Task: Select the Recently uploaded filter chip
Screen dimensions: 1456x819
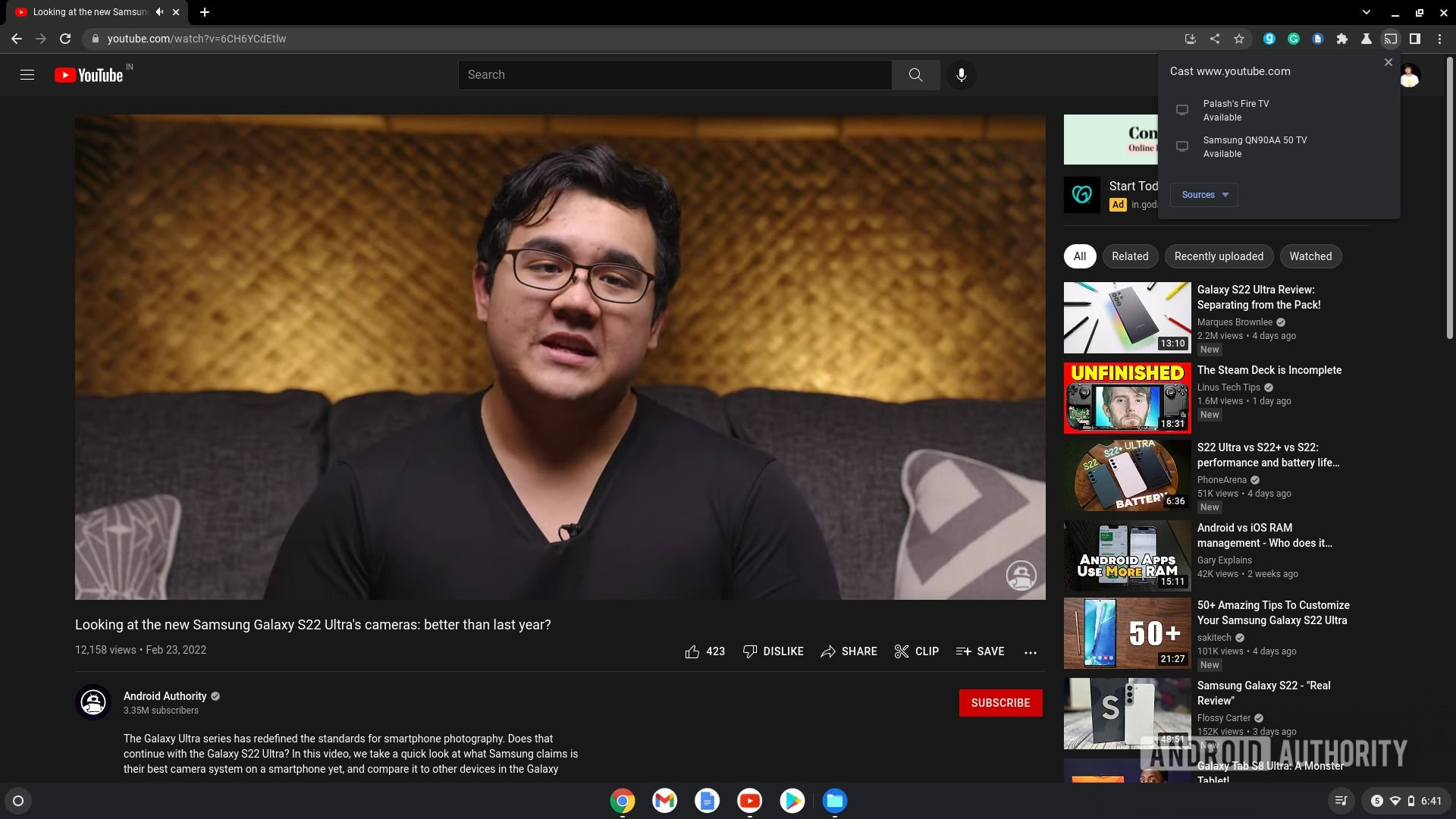Action: (x=1218, y=256)
